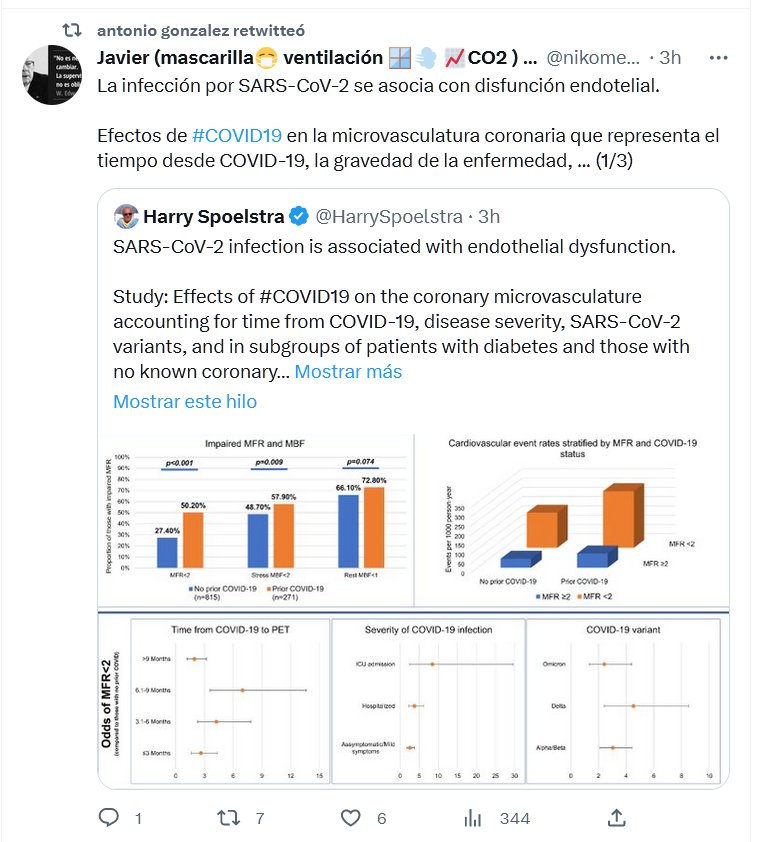
Task: Click Harry Spoelstra's verified badge
Action: pos(298,216)
